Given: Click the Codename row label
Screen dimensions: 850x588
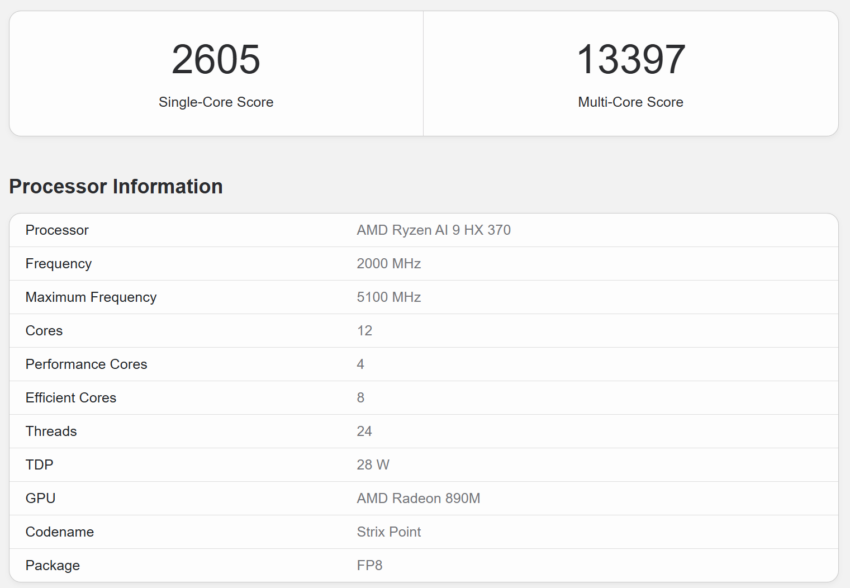Looking at the screenshot, I should [60, 532].
